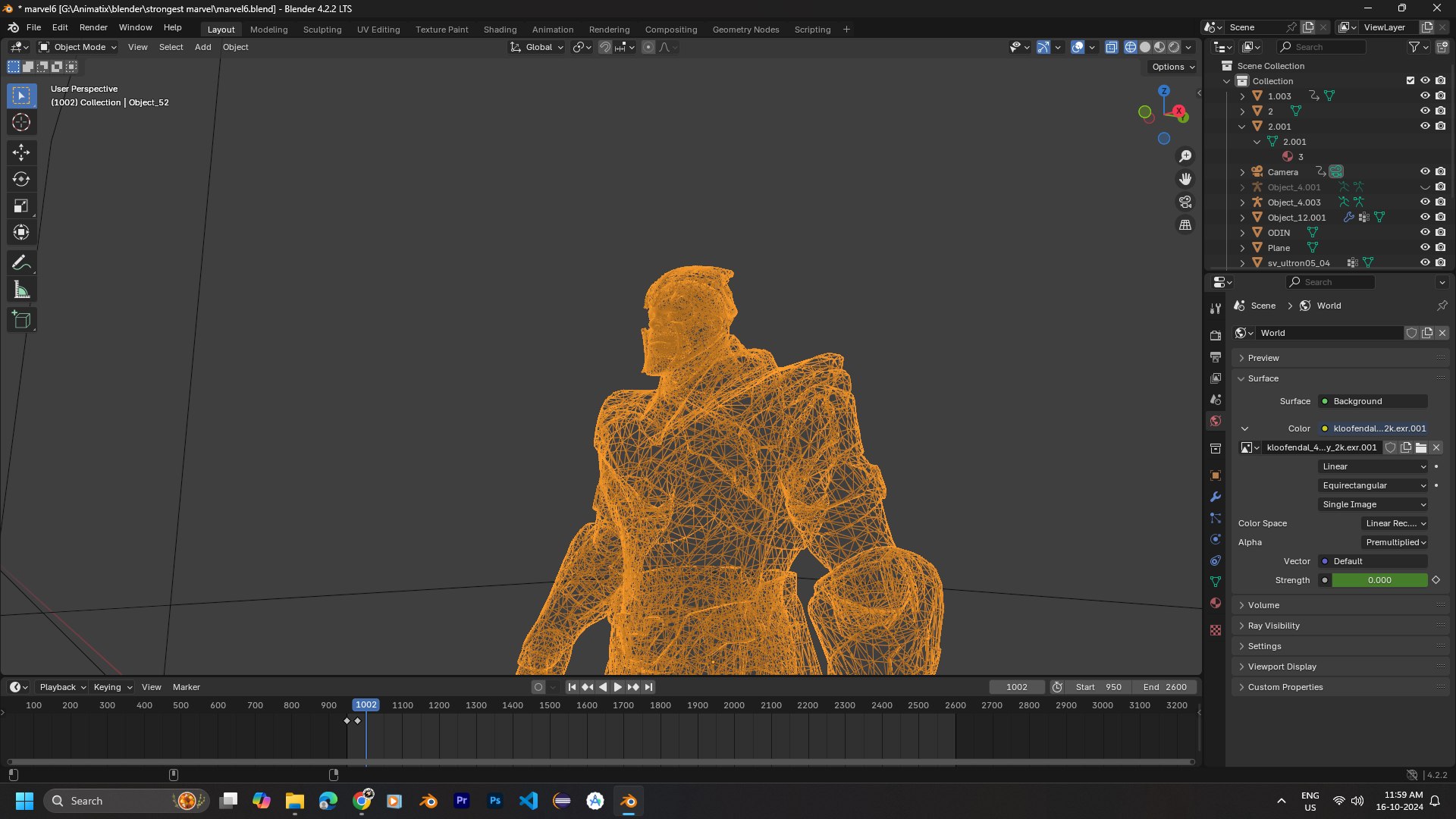1456x819 pixels.
Task: Toggle visibility of Plane object
Action: [x=1425, y=247]
